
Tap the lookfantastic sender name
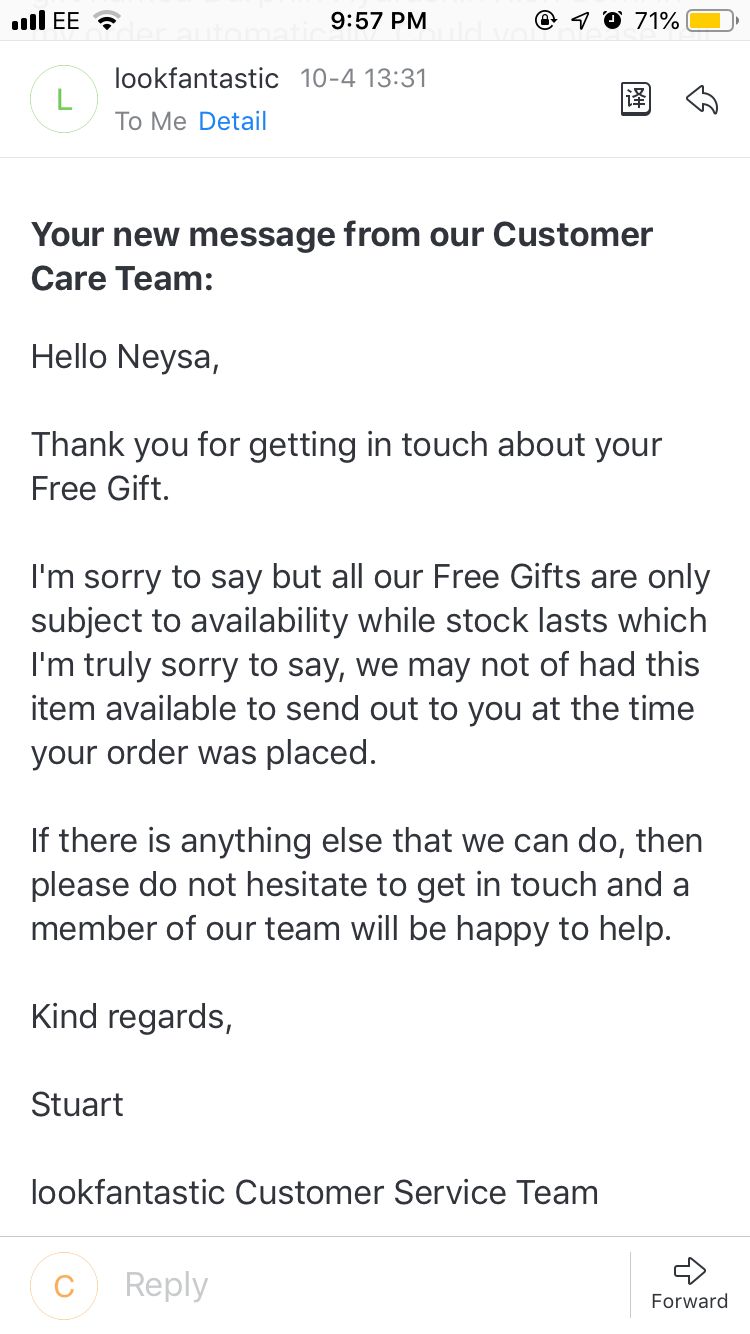tap(197, 78)
